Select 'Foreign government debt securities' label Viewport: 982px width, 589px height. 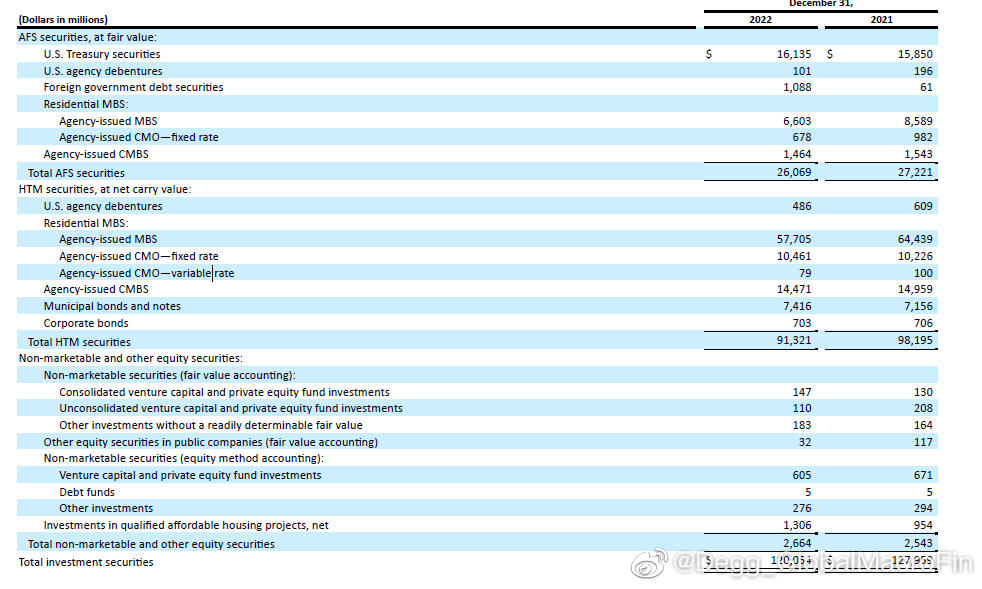pyautogui.click(x=133, y=87)
